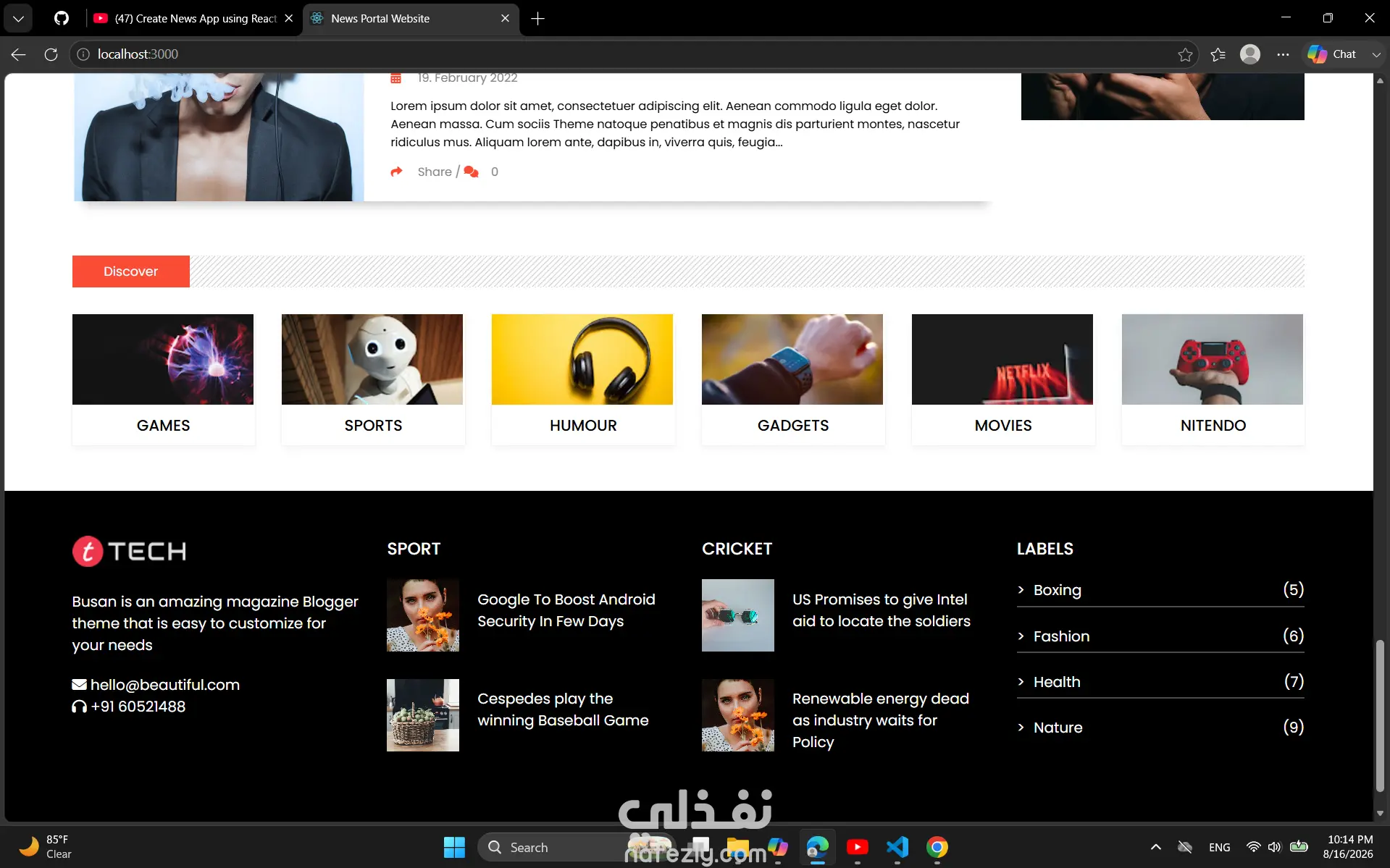Expand the Boxing label chevron
Screen dimensions: 1390x868
click(x=1021, y=590)
